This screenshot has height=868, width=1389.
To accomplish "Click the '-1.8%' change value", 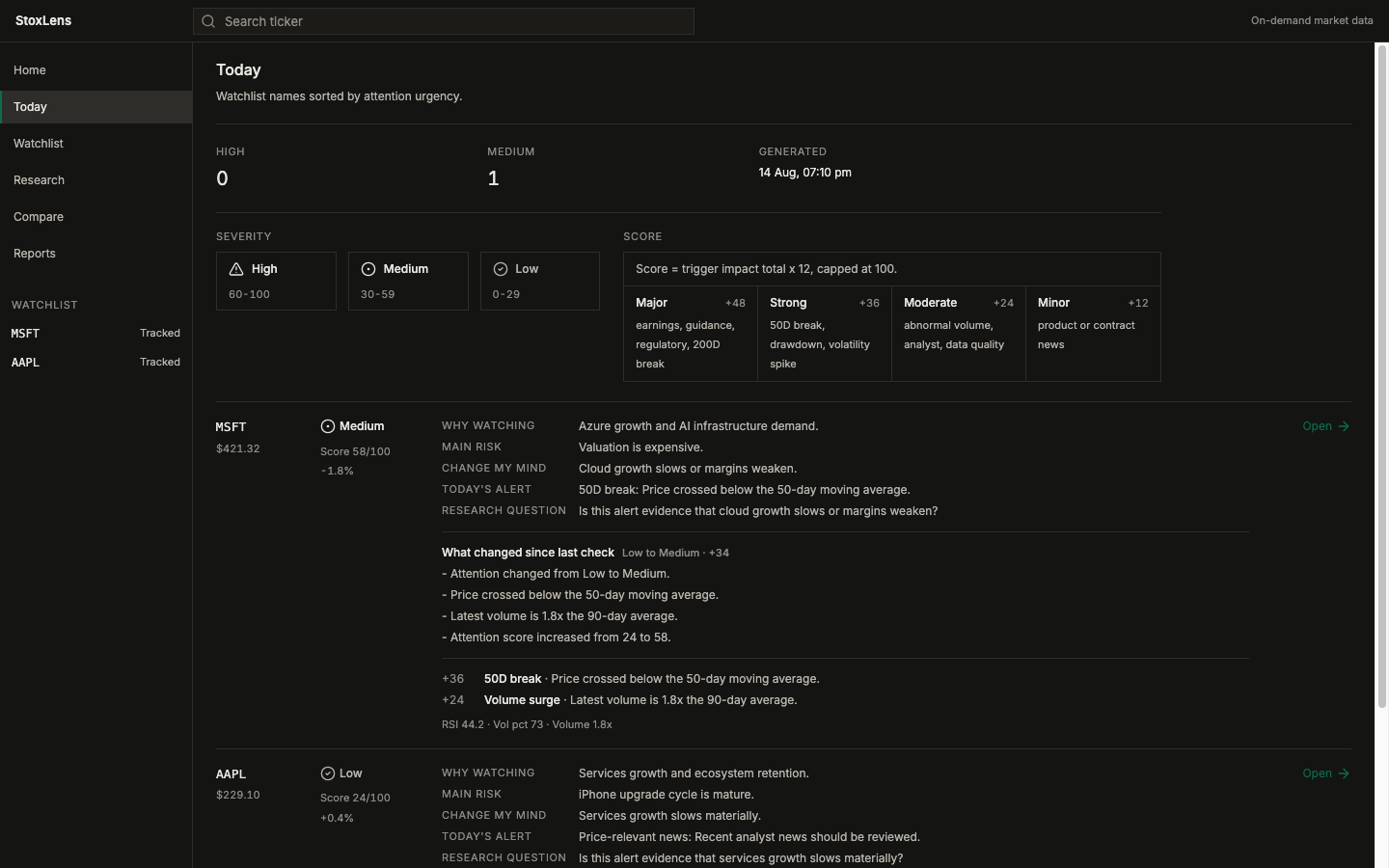I will (x=338, y=471).
